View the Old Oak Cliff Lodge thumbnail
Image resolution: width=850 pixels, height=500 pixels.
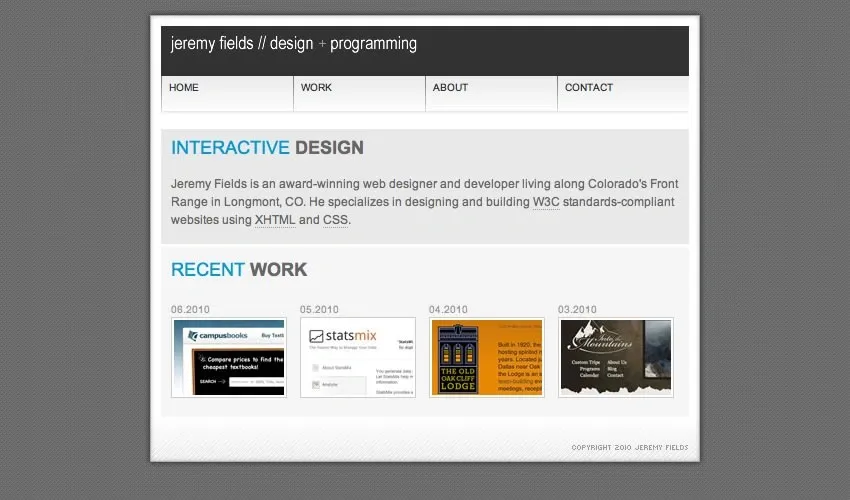[487, 357]
